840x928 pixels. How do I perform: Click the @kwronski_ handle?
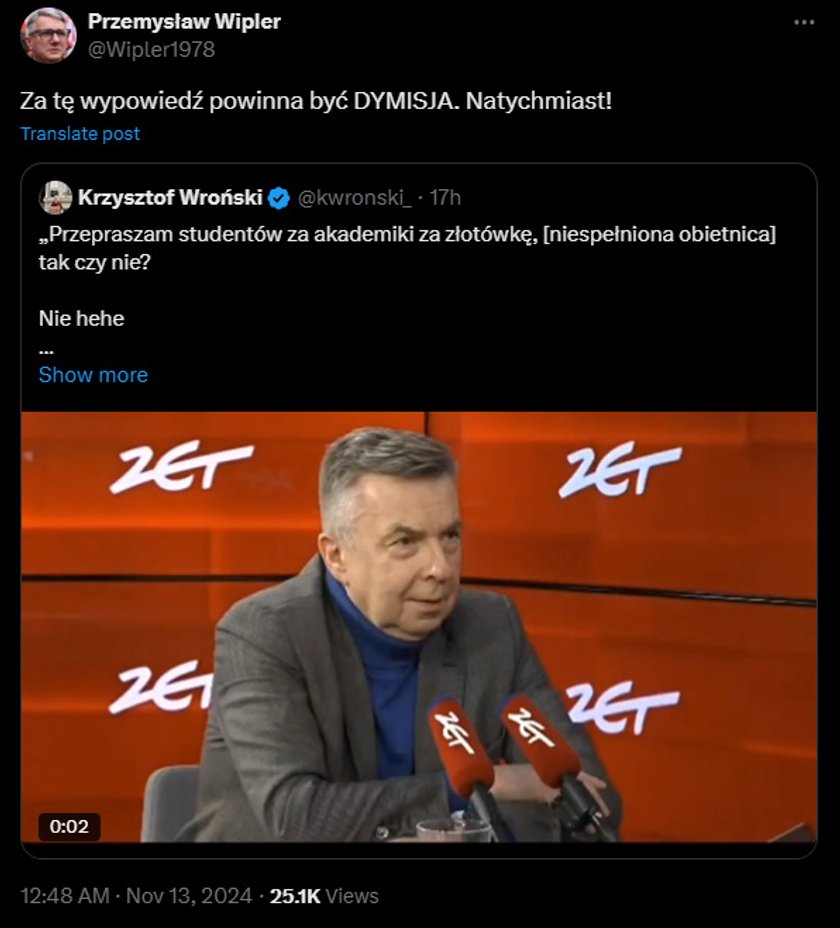355,198
